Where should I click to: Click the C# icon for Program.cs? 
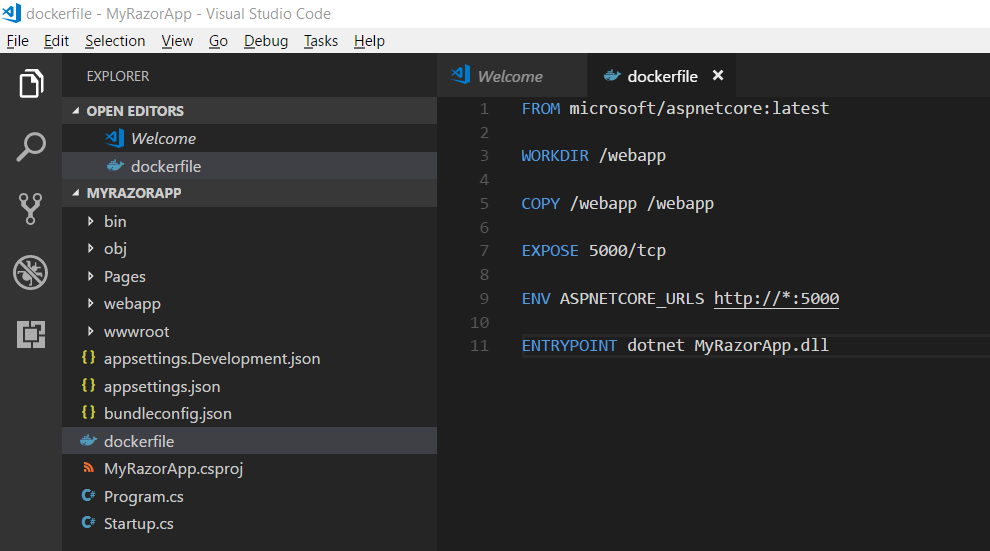tap(88, 495)
